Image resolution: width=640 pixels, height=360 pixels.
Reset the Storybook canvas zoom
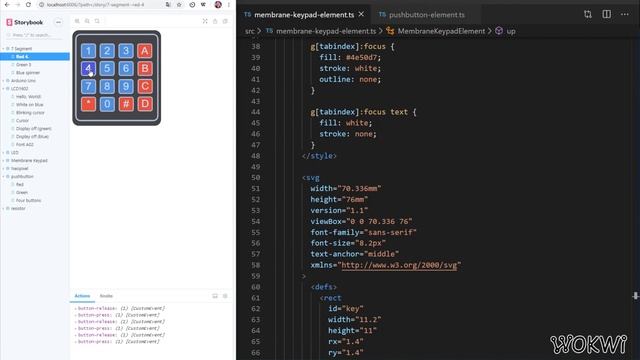[97, 21]
